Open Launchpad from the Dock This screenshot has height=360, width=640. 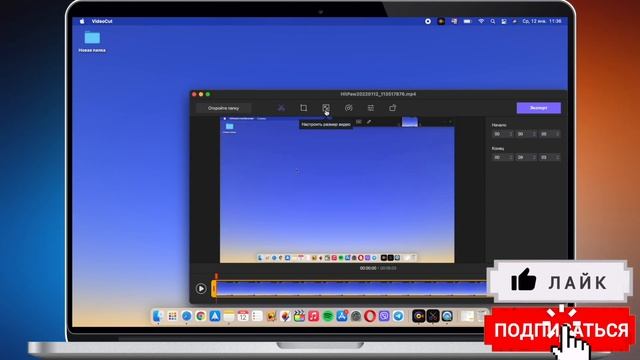172,316
